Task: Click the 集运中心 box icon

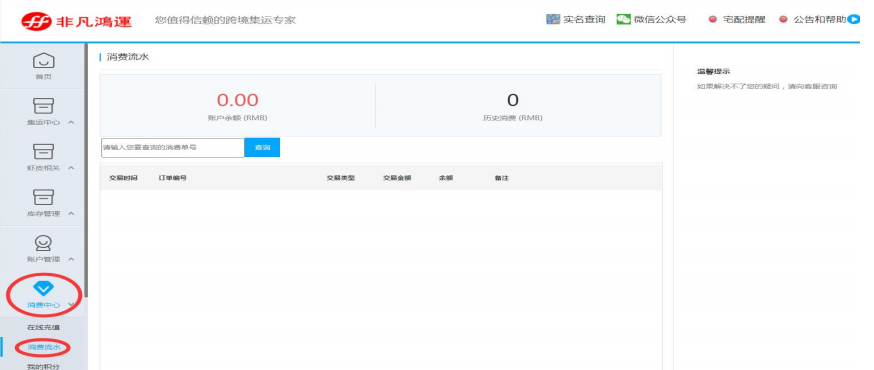Action: point(43,105)
